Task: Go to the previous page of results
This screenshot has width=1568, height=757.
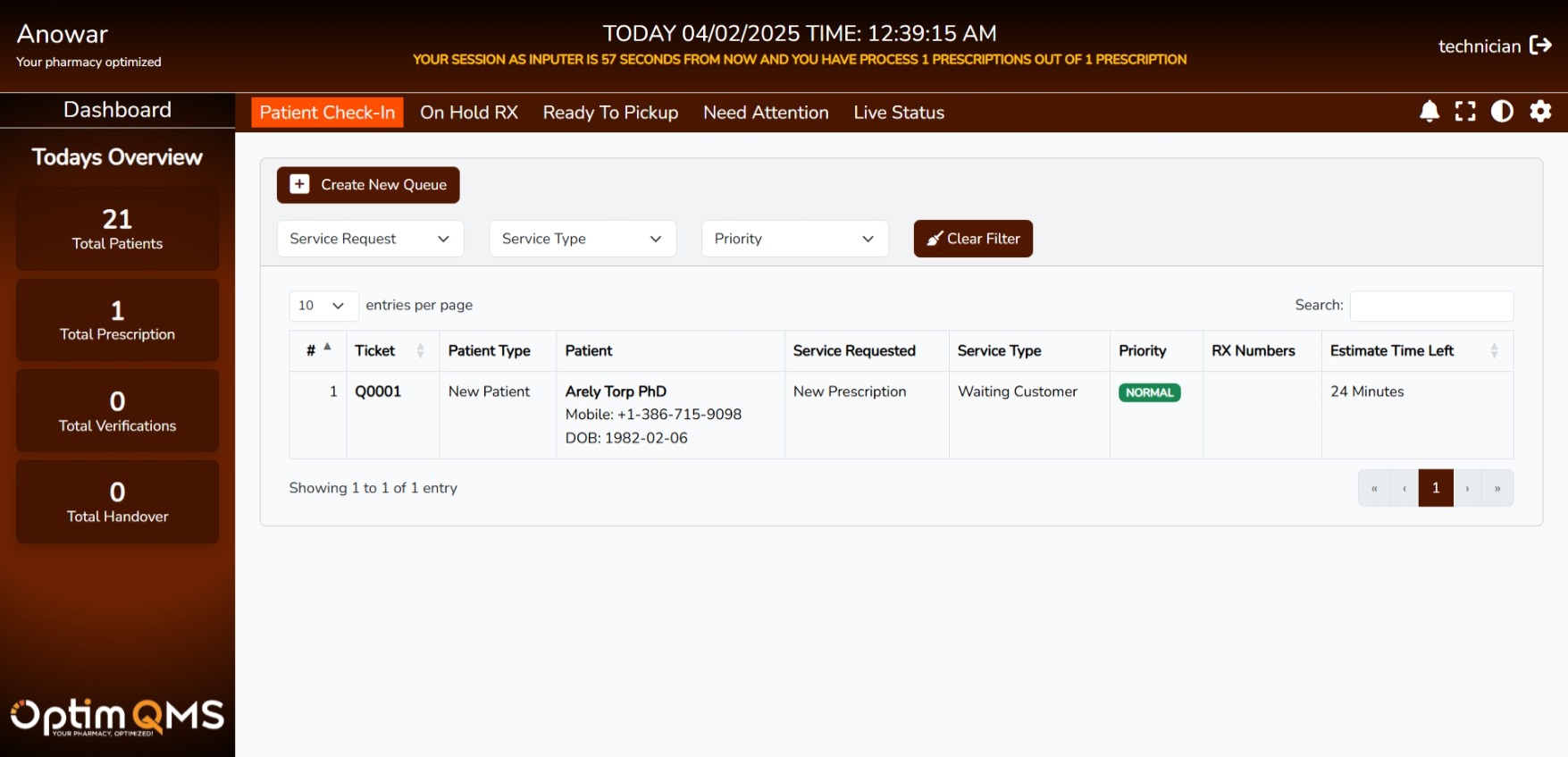Action: point(1404,488)
